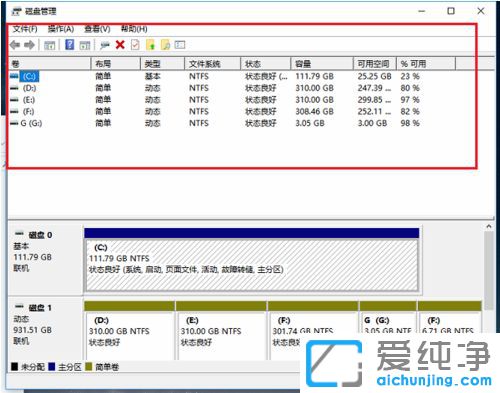Sort by the % 可用 column header
This screenshot has height=393, width=500.
[426, 64]
